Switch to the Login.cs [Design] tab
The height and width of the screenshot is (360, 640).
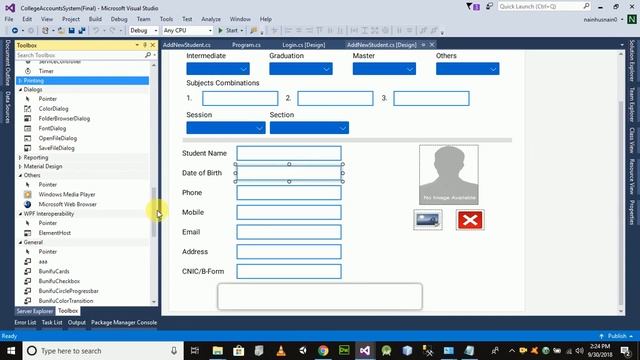tap(304, 45)
